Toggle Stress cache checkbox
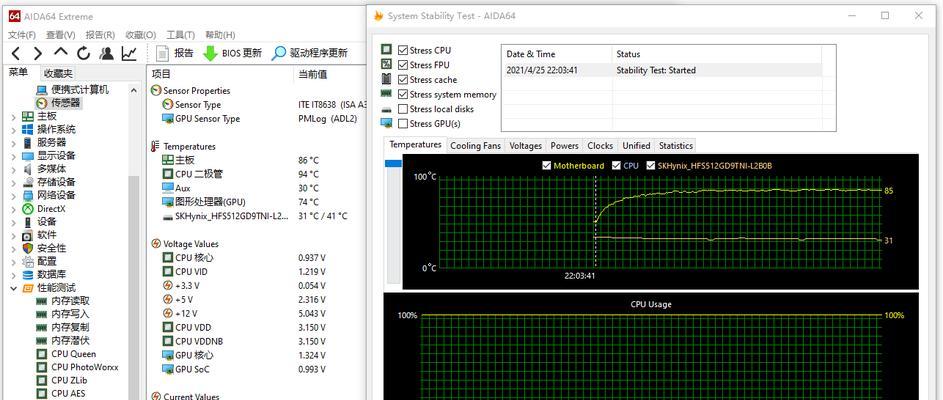Viewport: 943px width, 400px height. point(403,79)
